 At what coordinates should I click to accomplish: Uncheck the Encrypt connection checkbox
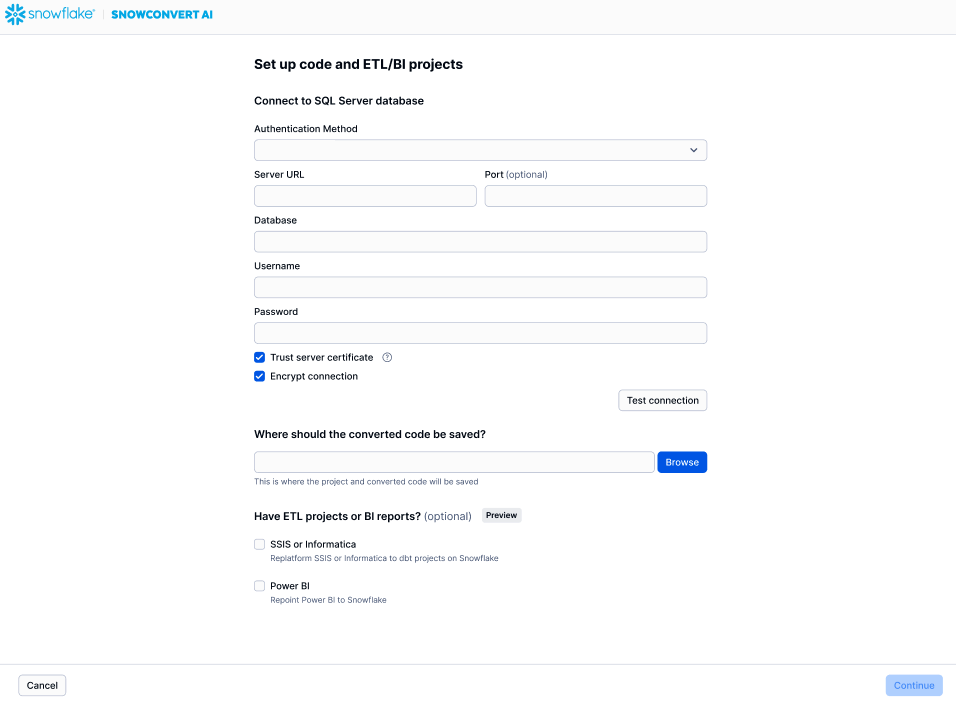pyautogui.click(x=260, y=377)
